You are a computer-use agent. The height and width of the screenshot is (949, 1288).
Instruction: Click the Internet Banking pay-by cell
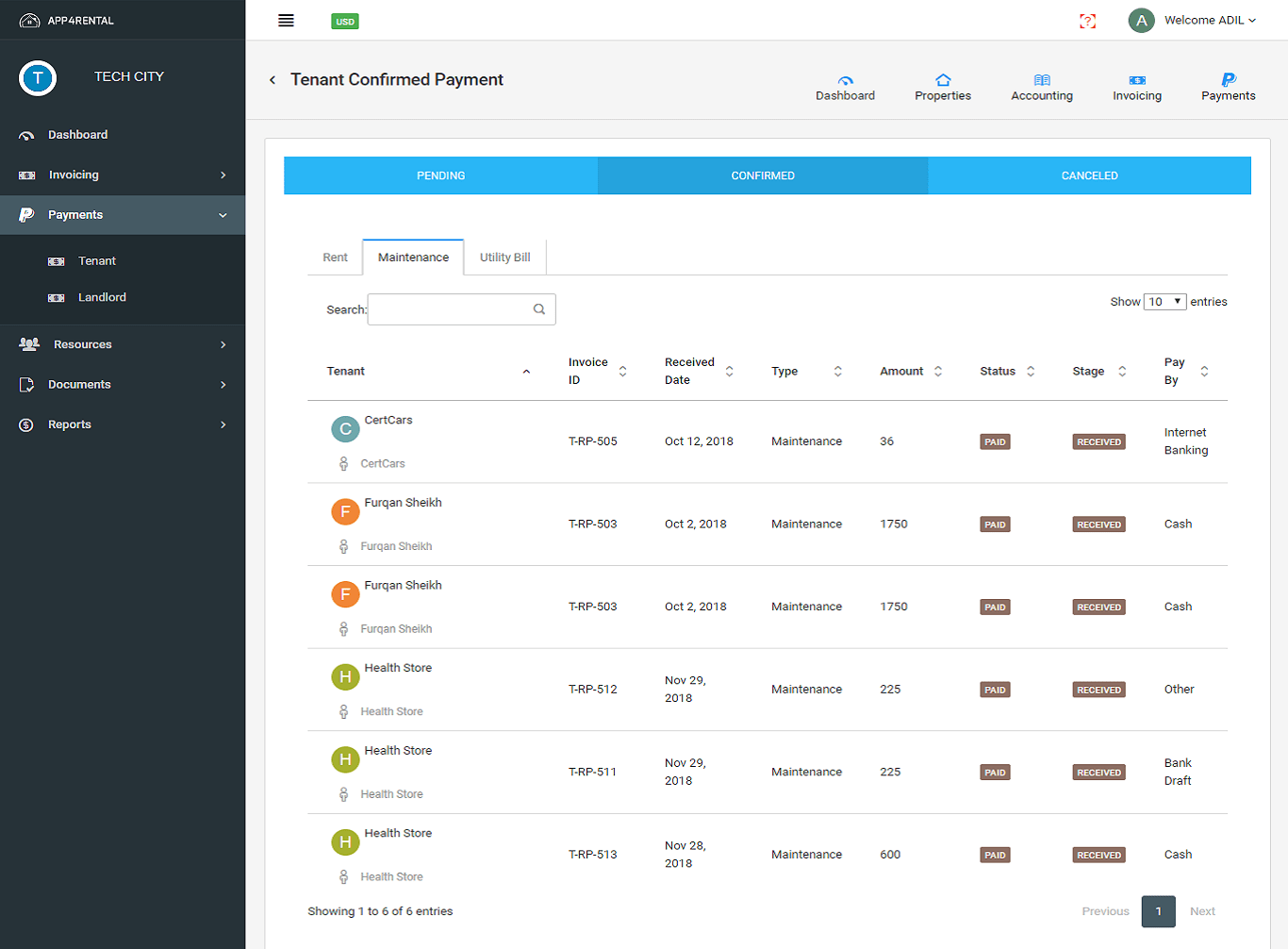pos(1186,441)
